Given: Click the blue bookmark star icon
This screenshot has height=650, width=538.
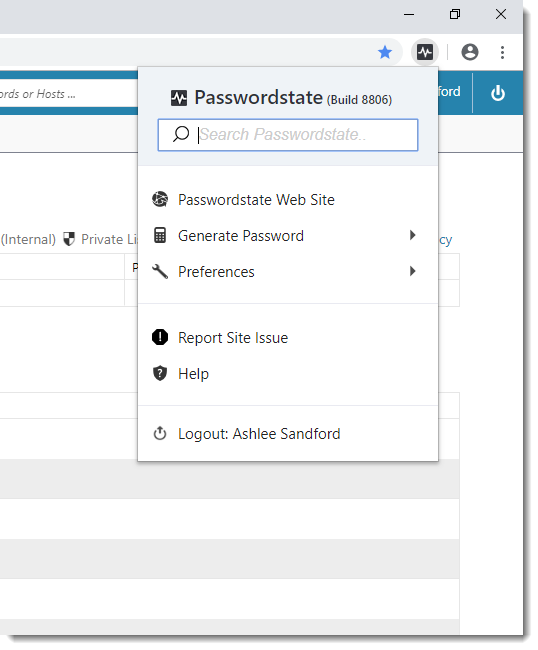Looking at the screenshot, I should pyautogui.click(x=385, y=52).
